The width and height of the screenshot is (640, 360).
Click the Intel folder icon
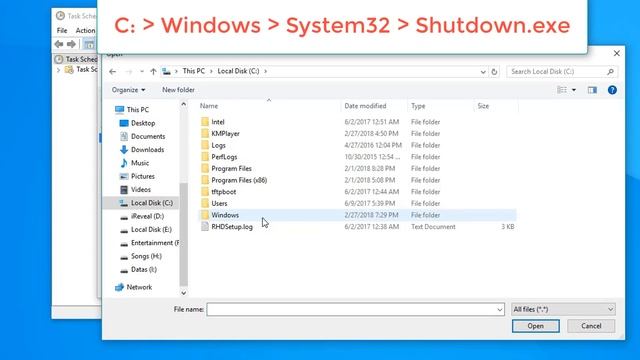[205, 122]
